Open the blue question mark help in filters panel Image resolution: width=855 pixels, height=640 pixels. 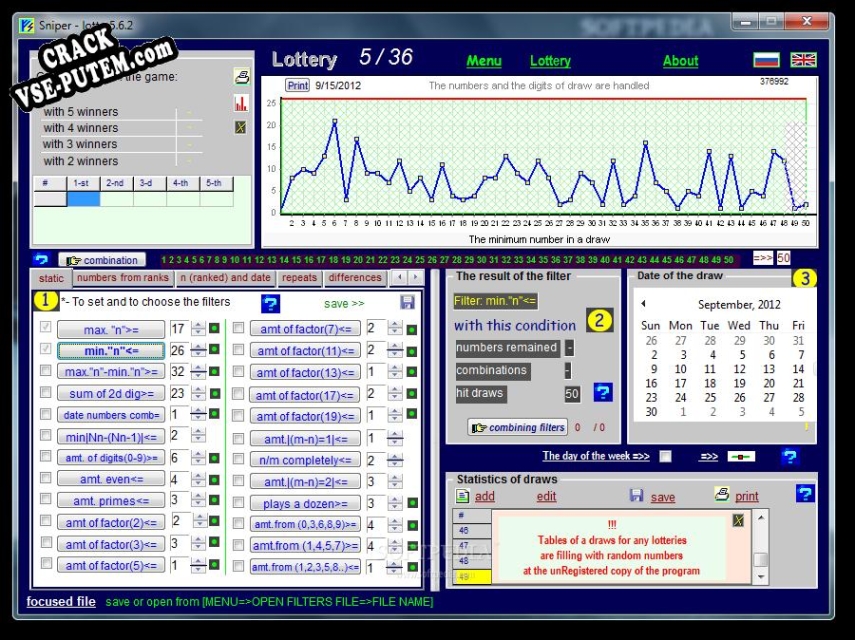[x=270, y=304]
